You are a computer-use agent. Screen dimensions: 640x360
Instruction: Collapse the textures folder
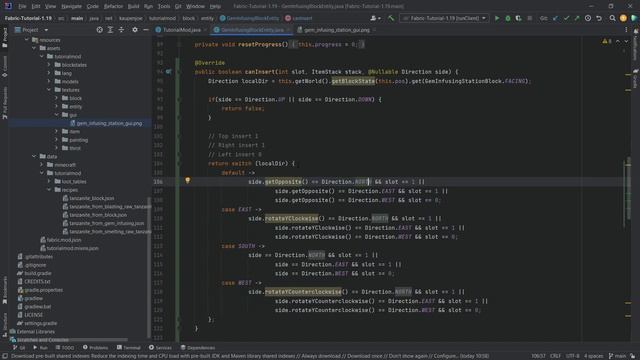(49, 90)
